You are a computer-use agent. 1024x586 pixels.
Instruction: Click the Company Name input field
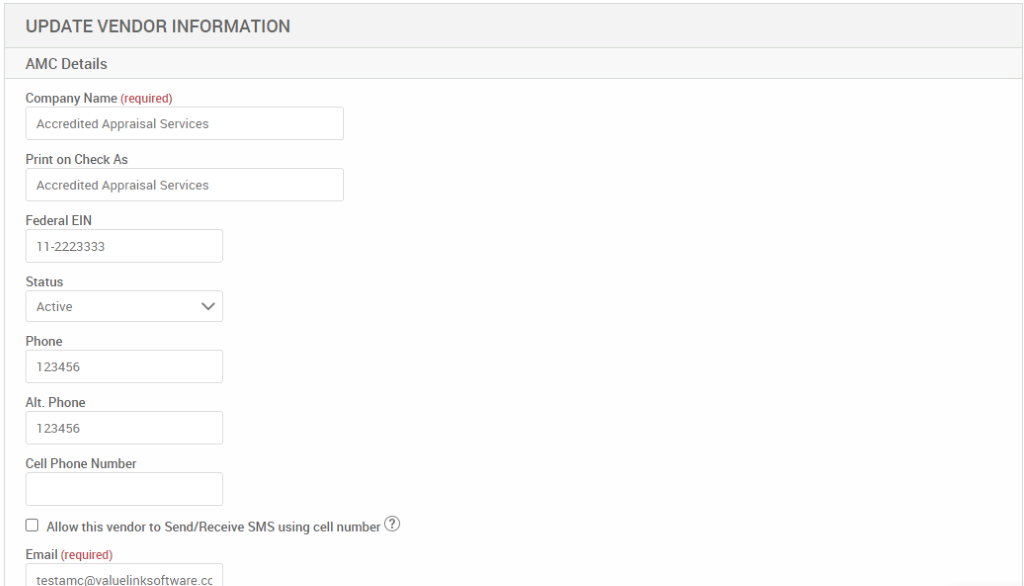point(184,123)
